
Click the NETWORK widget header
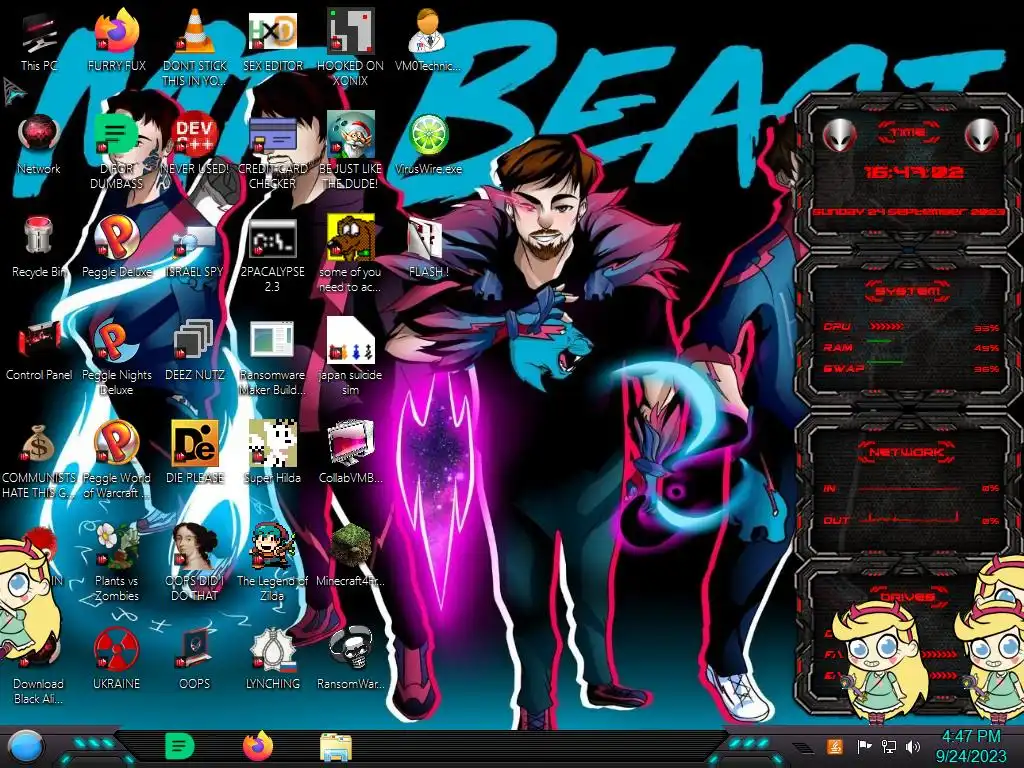[907, 452]
